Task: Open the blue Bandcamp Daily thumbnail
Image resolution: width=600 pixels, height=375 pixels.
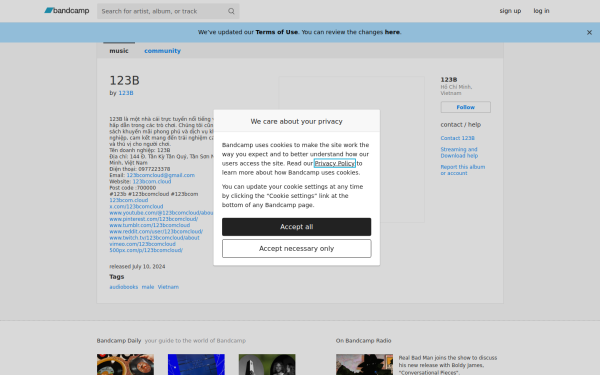Action: click(196, 364)
